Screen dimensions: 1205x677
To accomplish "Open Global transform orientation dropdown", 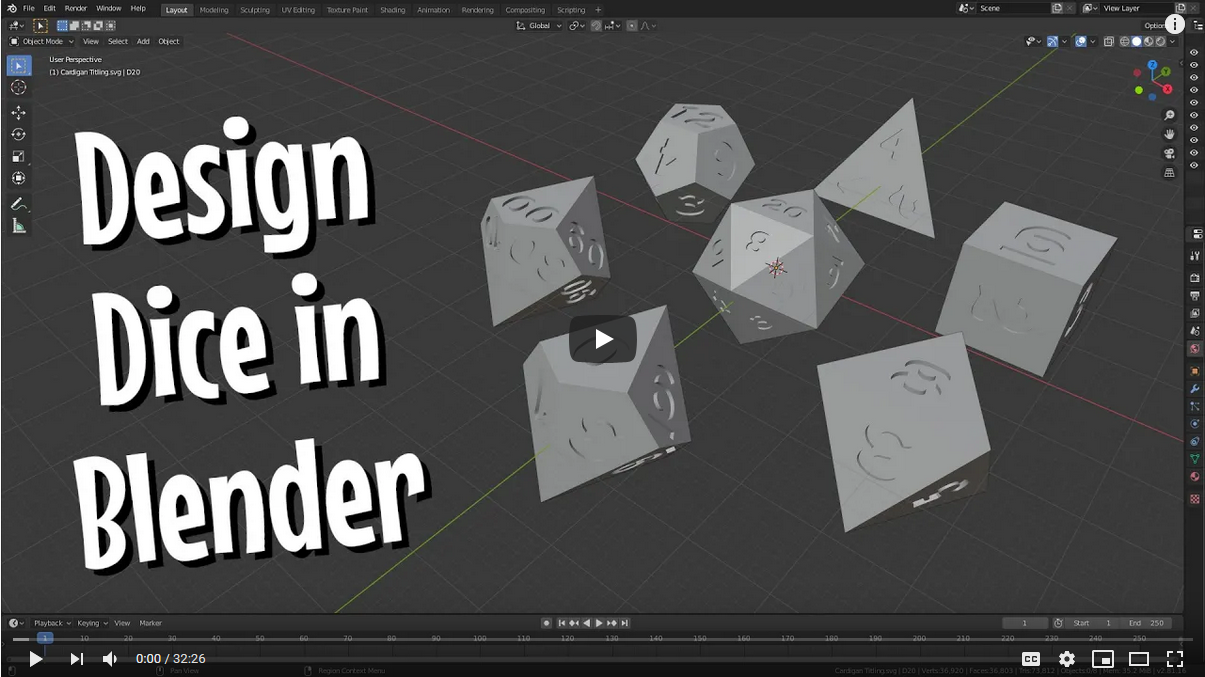I will coord(539,26).
